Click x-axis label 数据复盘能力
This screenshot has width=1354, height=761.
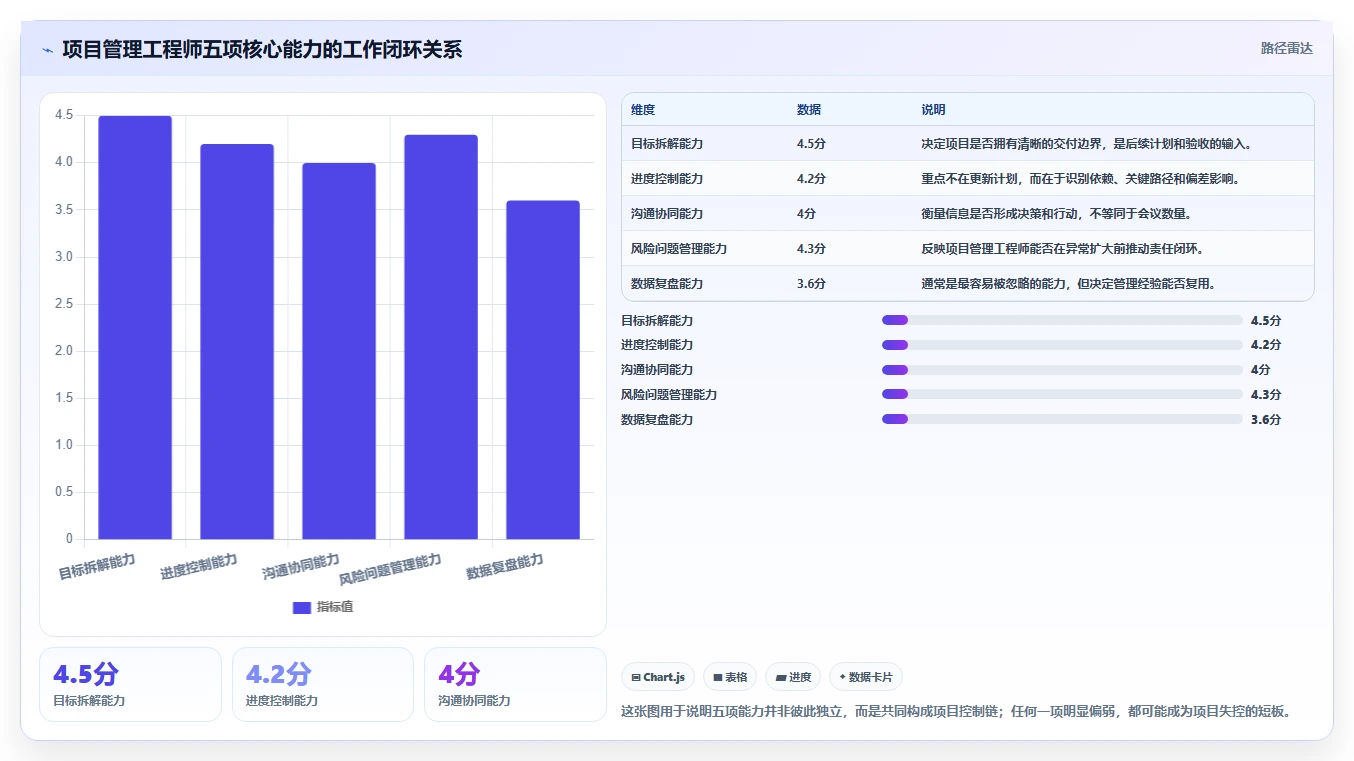click(505, 567)
